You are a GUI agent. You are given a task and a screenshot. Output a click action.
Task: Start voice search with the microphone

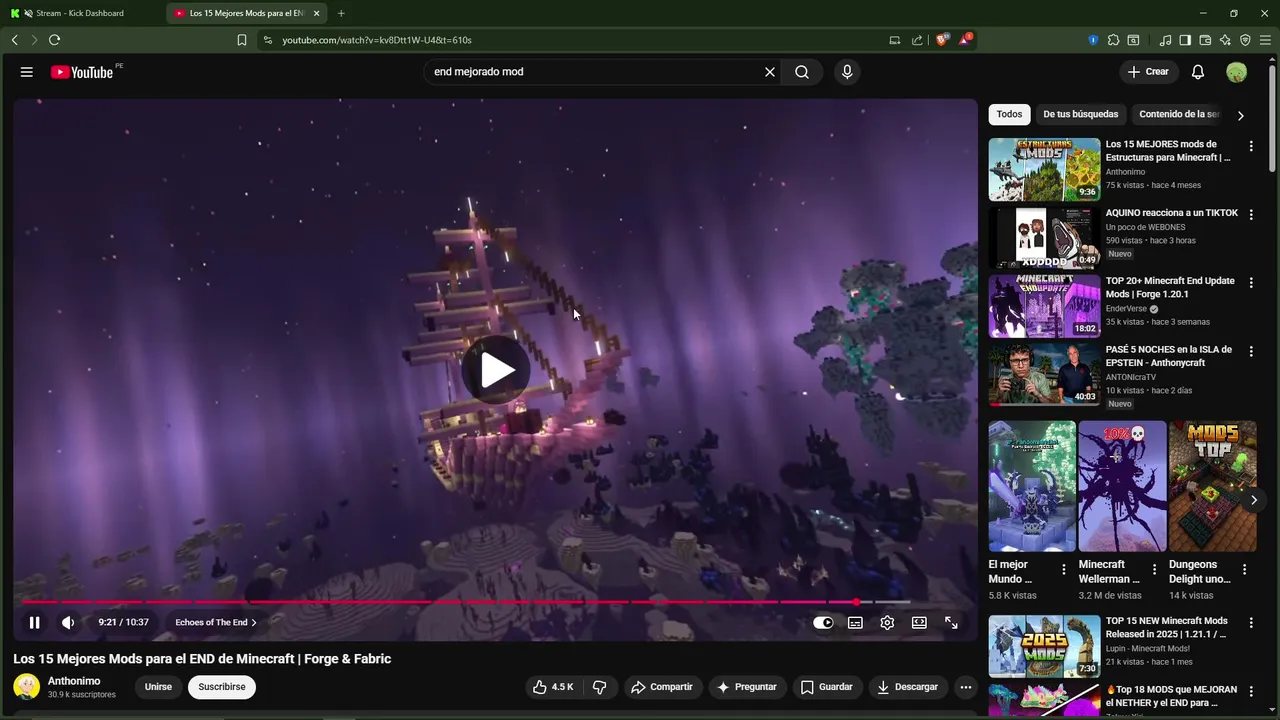coord(847,72)
